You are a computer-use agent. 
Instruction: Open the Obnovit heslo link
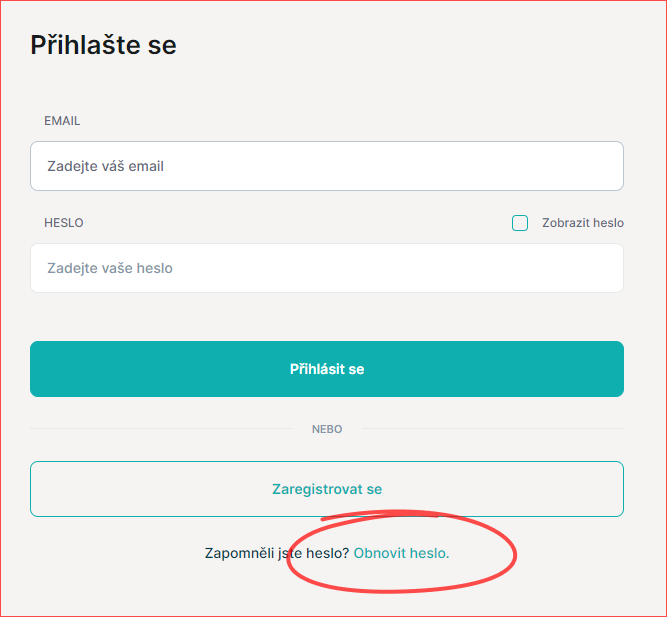[x=401, y=552]
